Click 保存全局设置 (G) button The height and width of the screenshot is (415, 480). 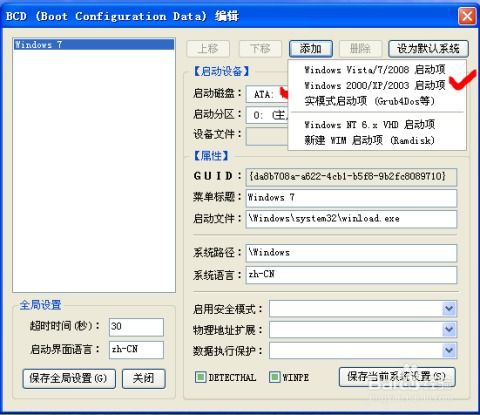coord(69,378)
